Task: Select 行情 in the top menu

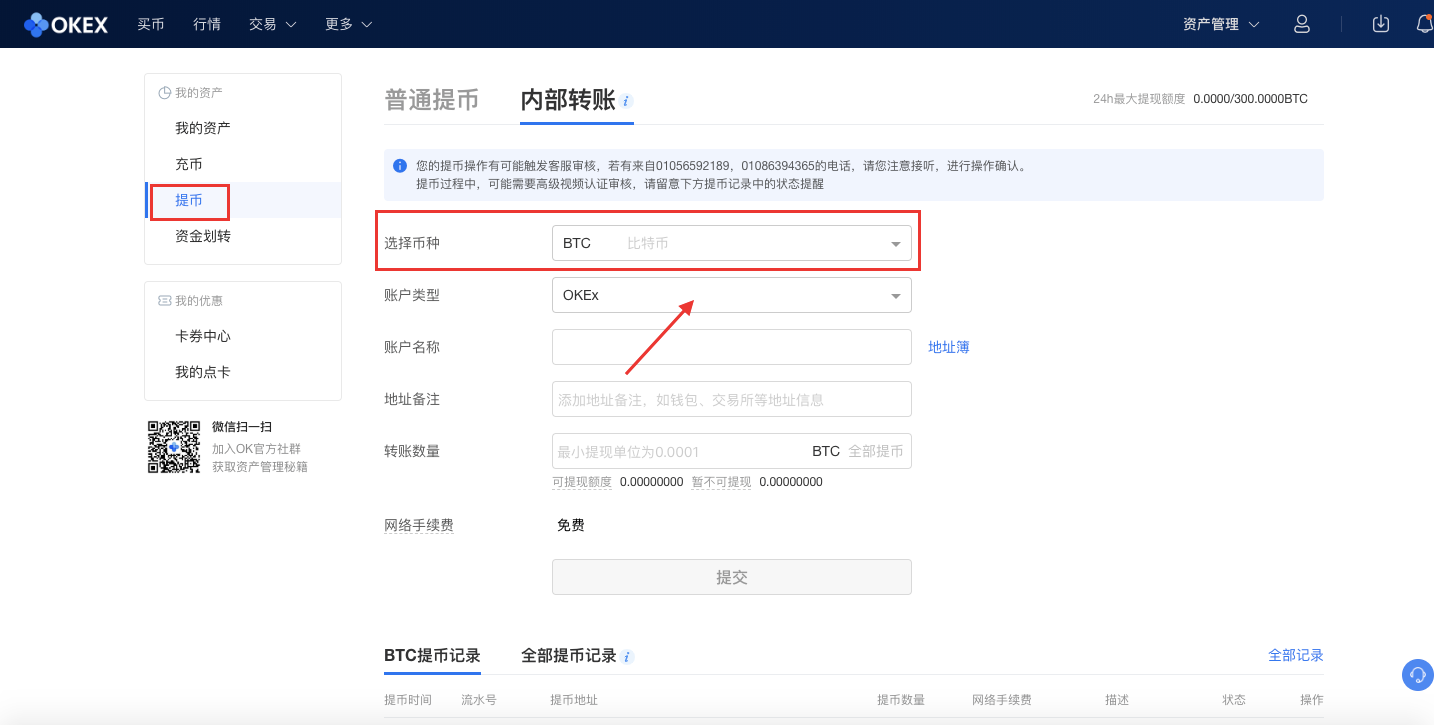Action: [x=206, y=23]
